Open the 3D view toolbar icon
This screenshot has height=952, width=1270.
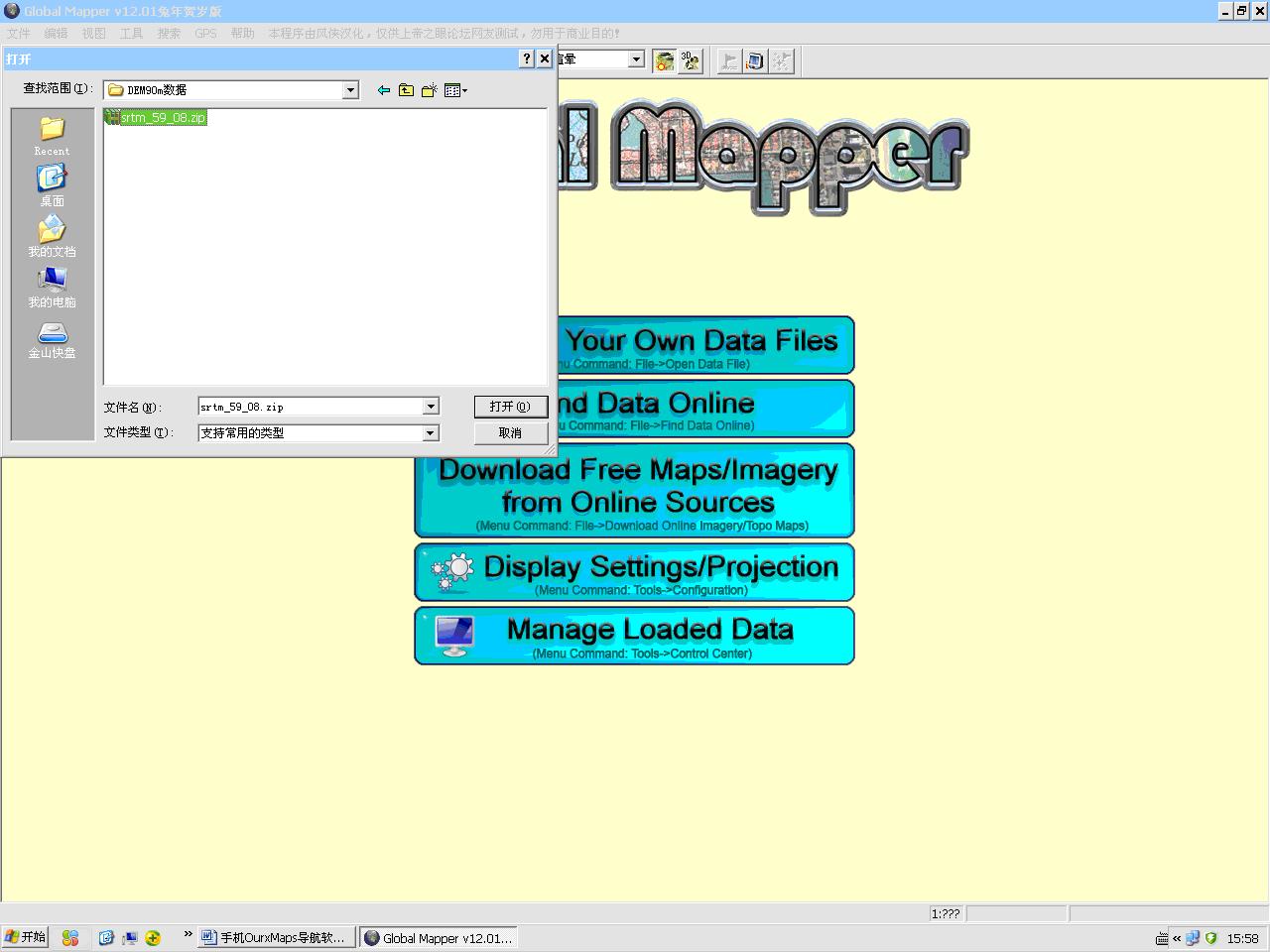(690, 60)
